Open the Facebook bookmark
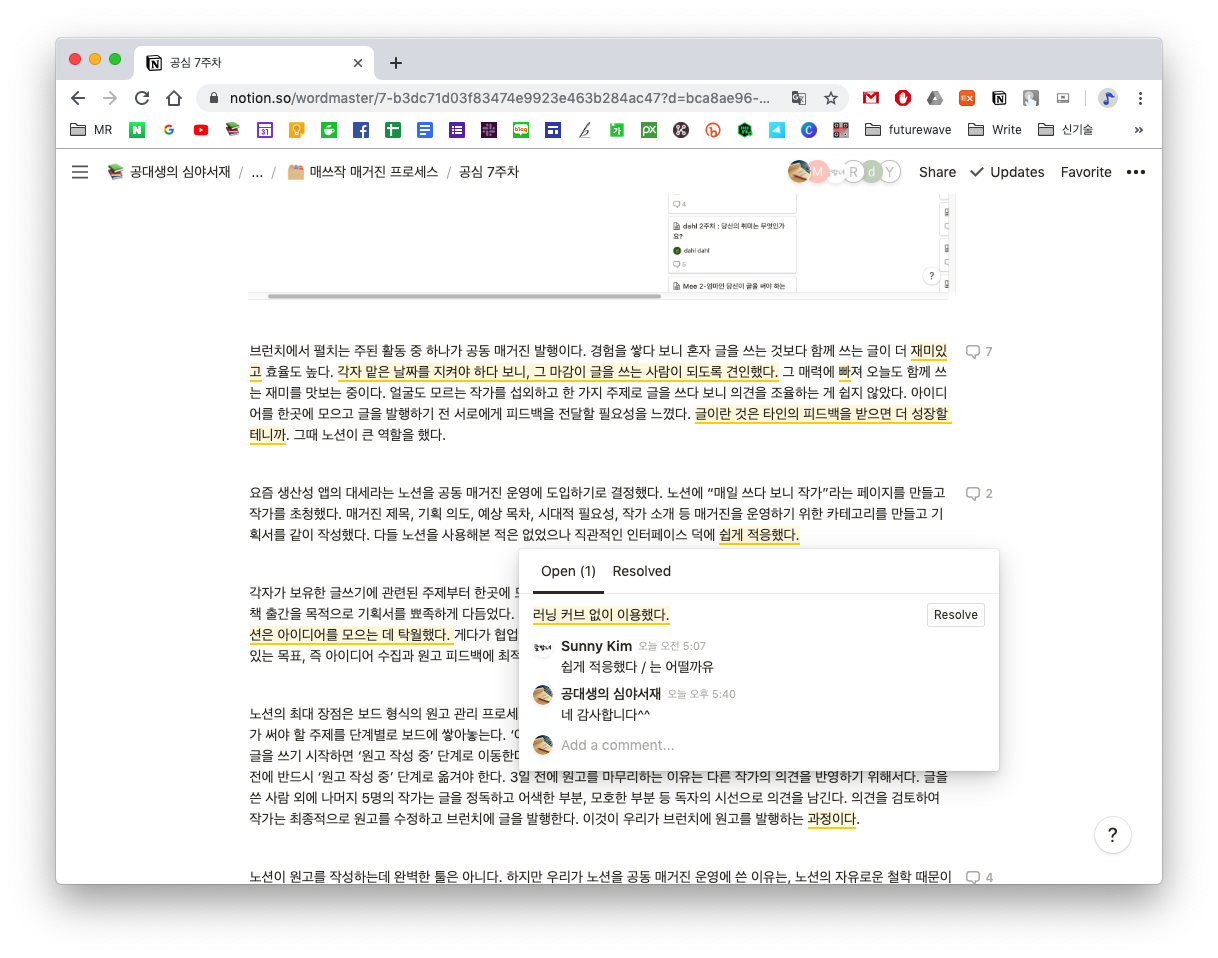The height and width of the screenshot is (958, 1218). [361, 130]
